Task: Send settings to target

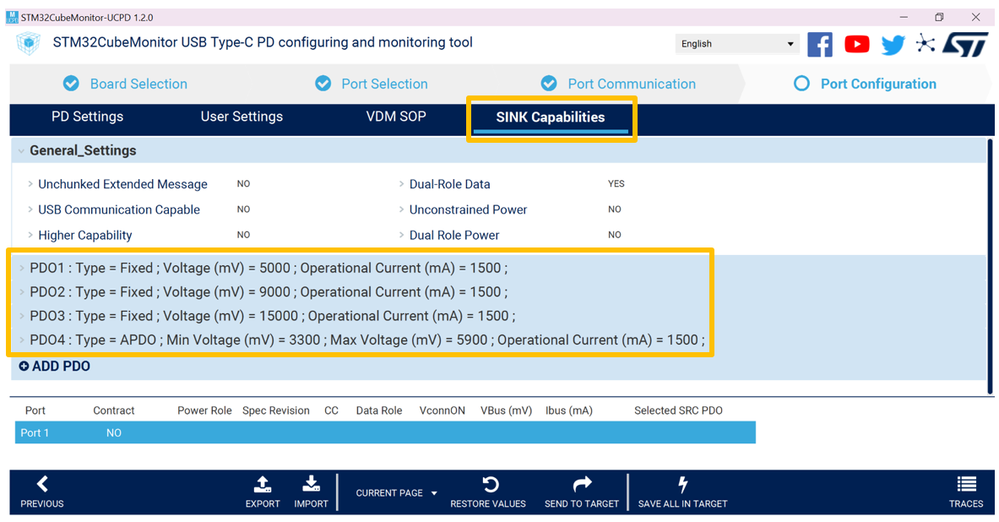Action: 582,490
